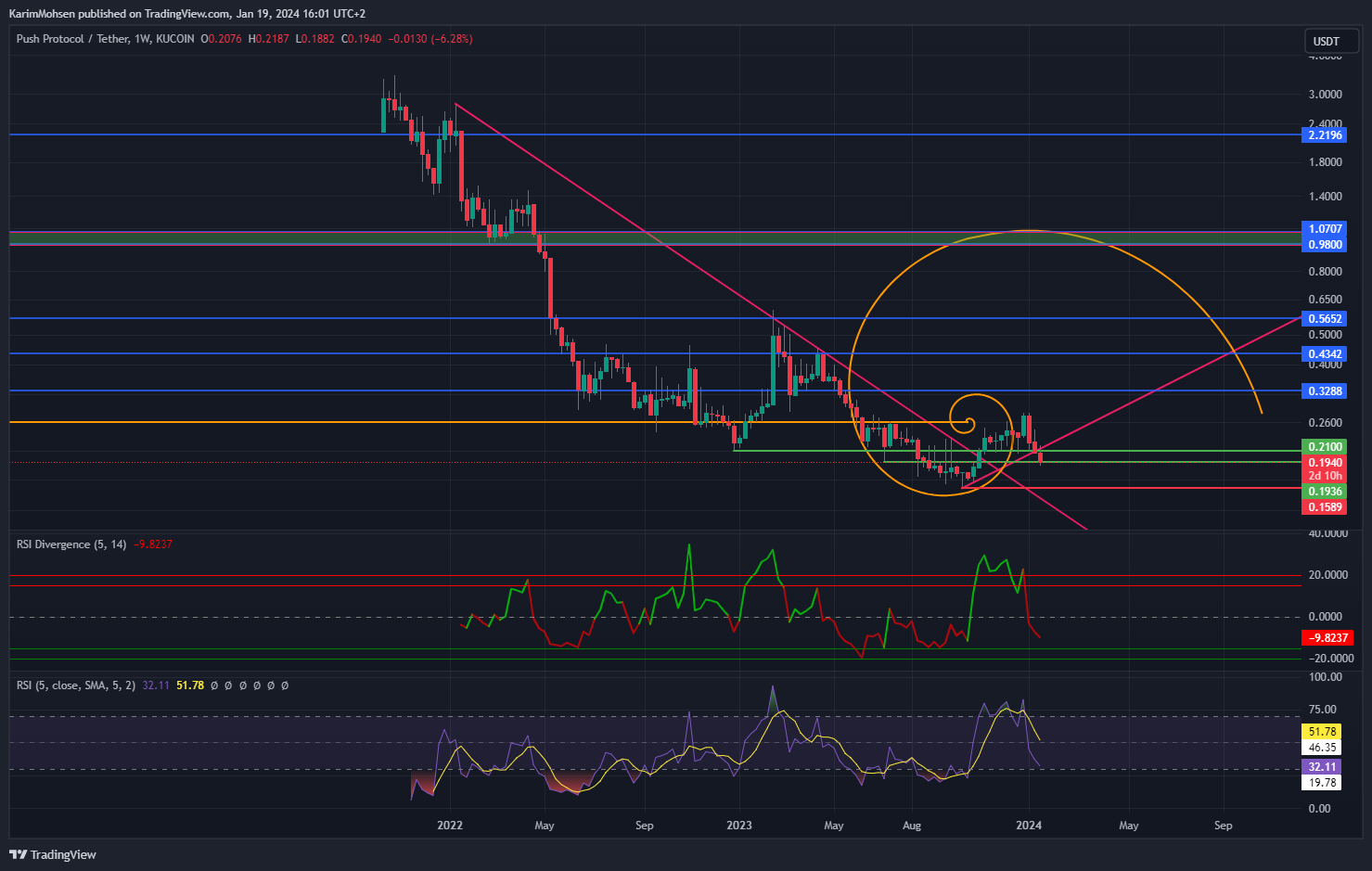This screenshot has width=1372, height=871.
Task: Click the 2023 time axis label
Action: [739, 826]
